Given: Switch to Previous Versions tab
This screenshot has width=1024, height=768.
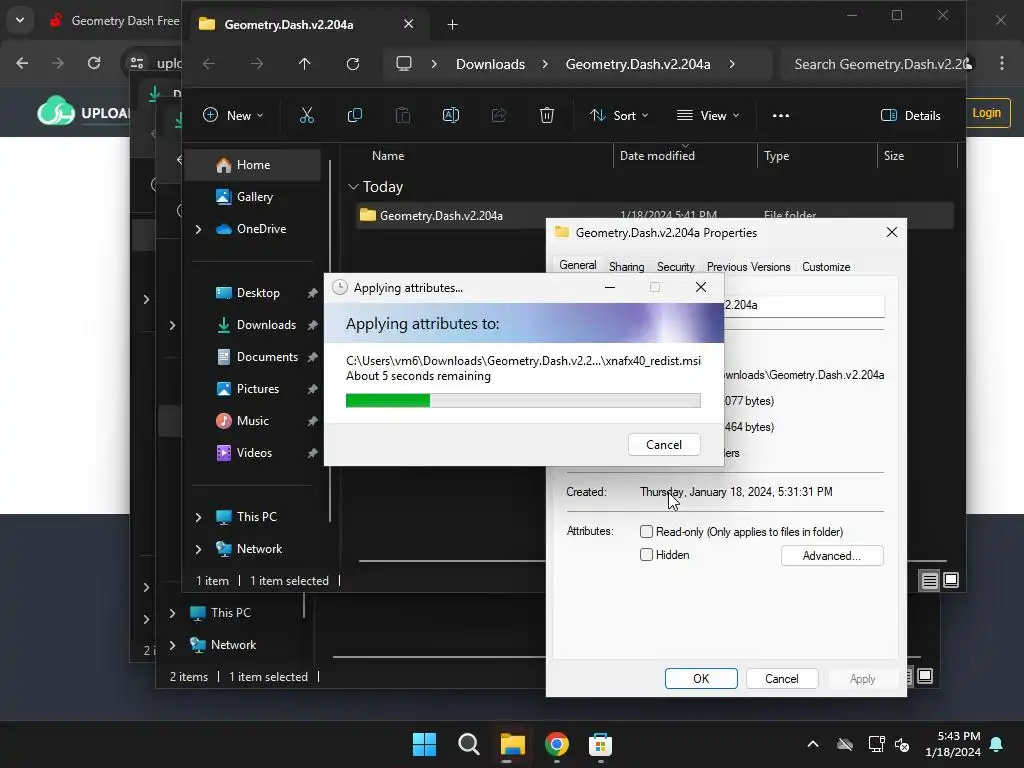Looking at the screenshot, I should (x=748, y=266).
